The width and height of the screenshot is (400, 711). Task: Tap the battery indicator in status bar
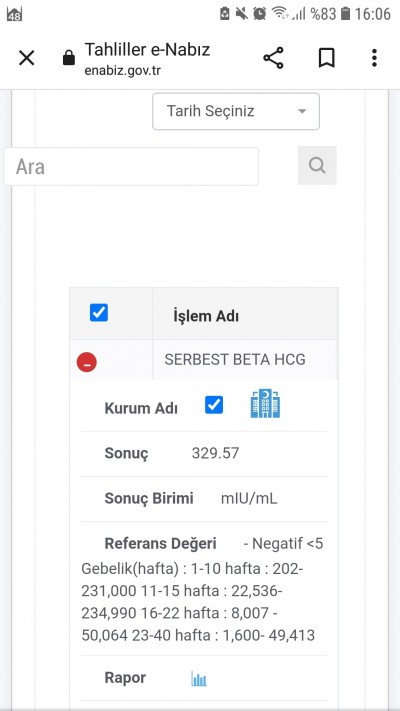346,14
